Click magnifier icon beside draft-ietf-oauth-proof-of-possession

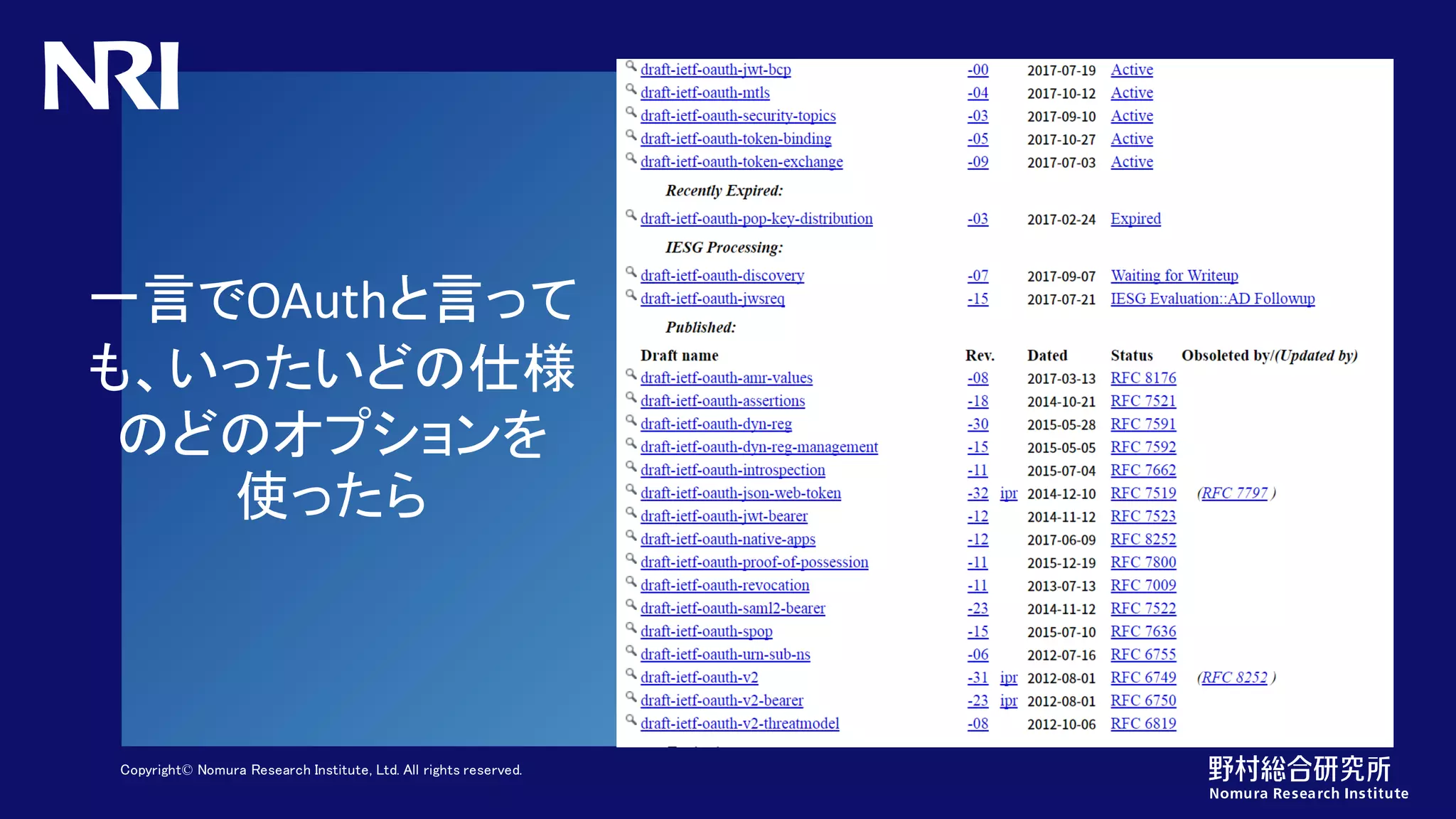[631, 559]
